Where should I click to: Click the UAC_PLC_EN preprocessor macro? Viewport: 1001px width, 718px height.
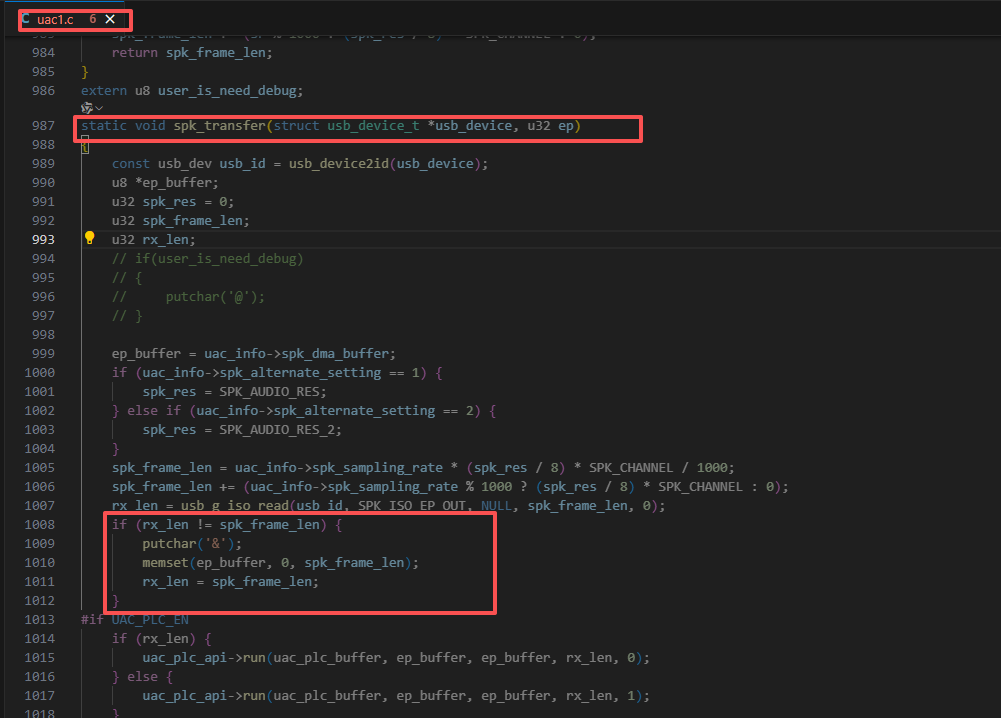[x=150, y=620]
